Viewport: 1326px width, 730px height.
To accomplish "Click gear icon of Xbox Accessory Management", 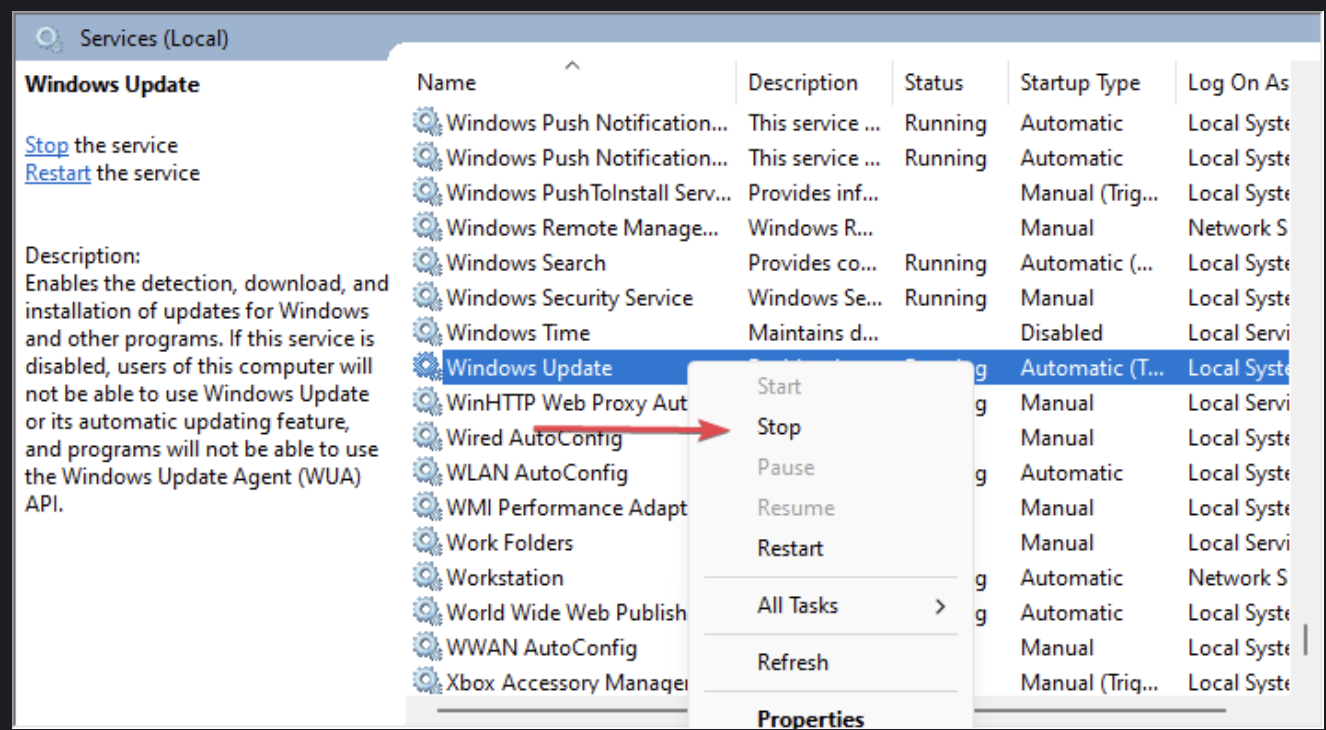I will coord(427,682).
